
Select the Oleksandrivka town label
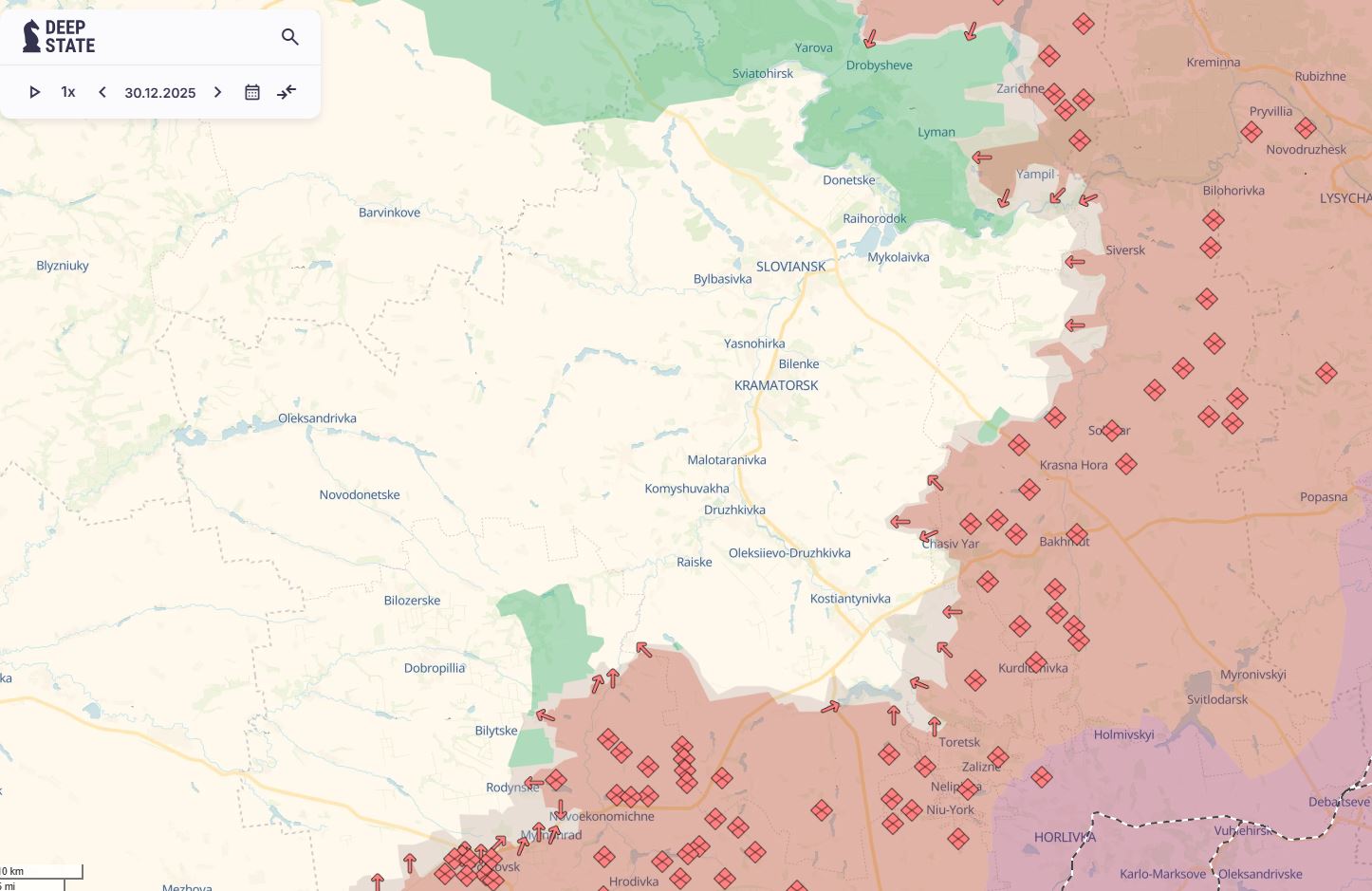(x=317, y=418)
